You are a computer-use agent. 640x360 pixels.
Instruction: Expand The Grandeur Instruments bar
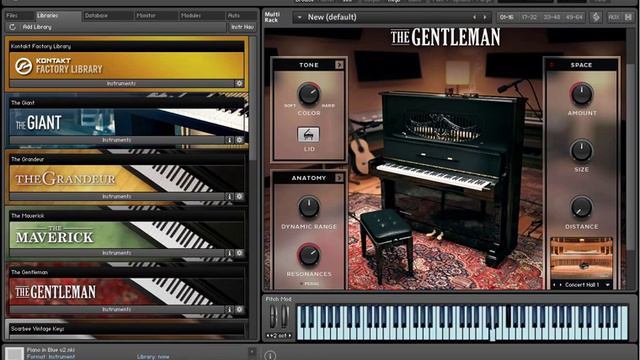[x=117, y=196]
